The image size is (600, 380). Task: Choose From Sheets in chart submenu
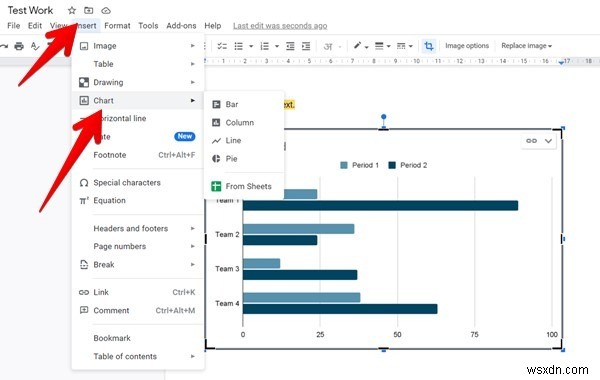pos(244,186)
